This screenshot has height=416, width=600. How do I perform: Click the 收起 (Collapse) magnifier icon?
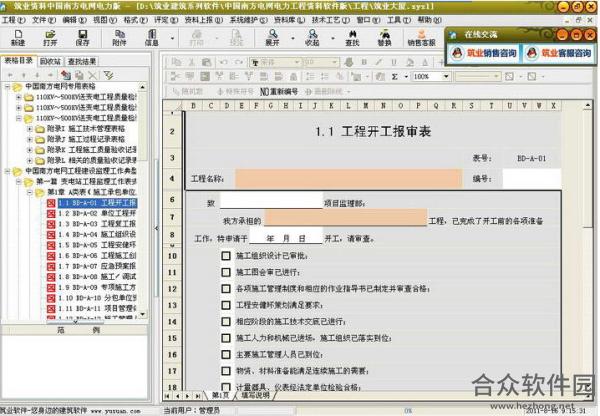click(x=312, y=35)
